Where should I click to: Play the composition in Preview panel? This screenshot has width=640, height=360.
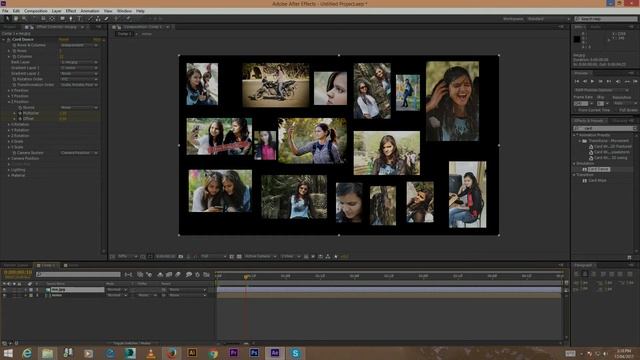[x=592, y=81]
